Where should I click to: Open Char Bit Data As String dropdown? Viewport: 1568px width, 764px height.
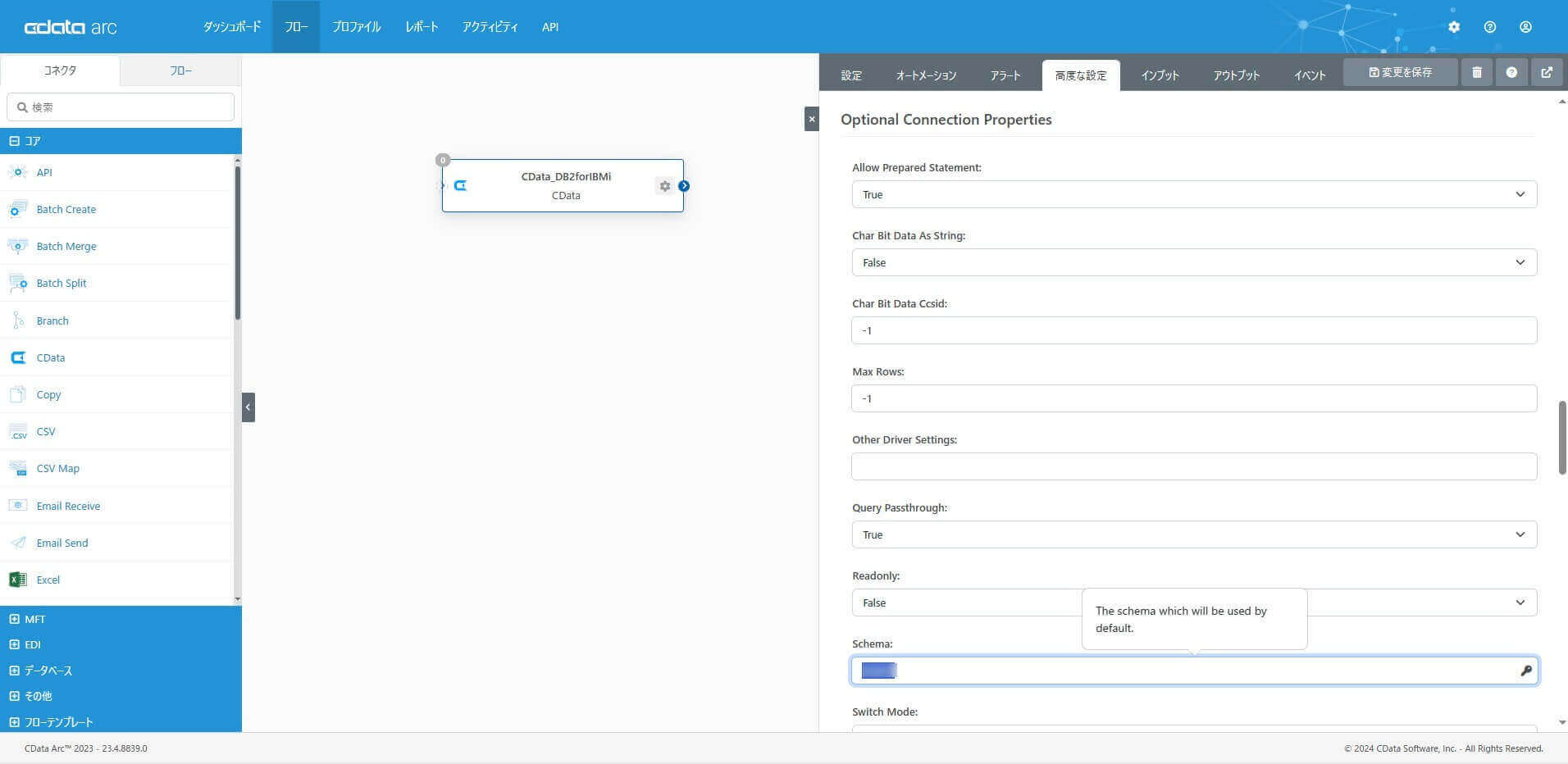click(1194, 262)
